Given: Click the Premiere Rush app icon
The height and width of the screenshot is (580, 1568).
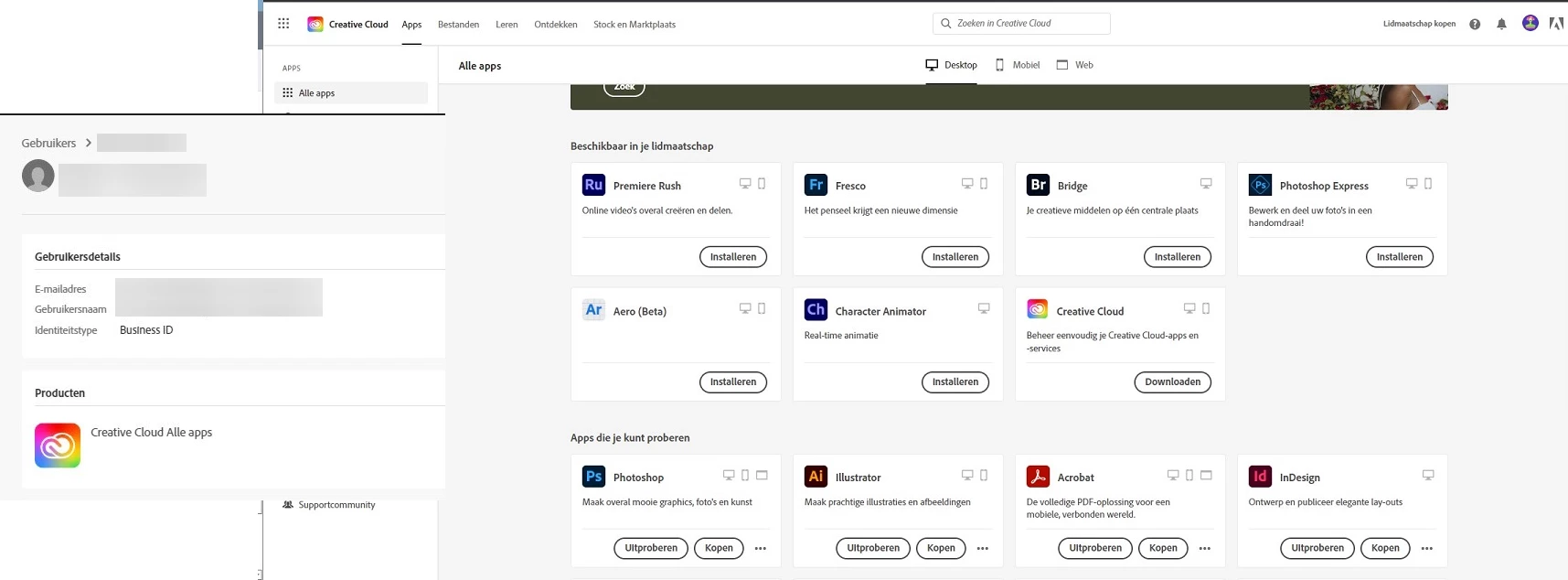Looking at the screenshot, I should pyautogui.click(x=593, y=185).
